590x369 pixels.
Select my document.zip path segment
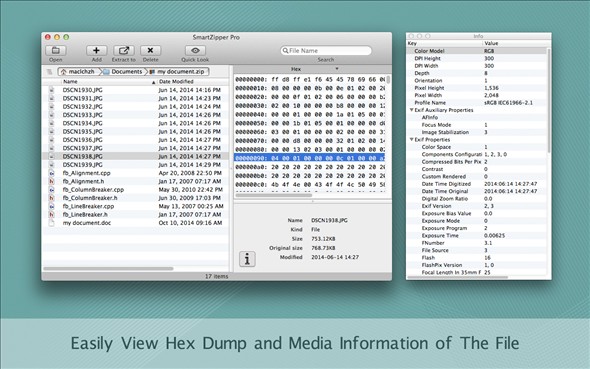(178, 71)
